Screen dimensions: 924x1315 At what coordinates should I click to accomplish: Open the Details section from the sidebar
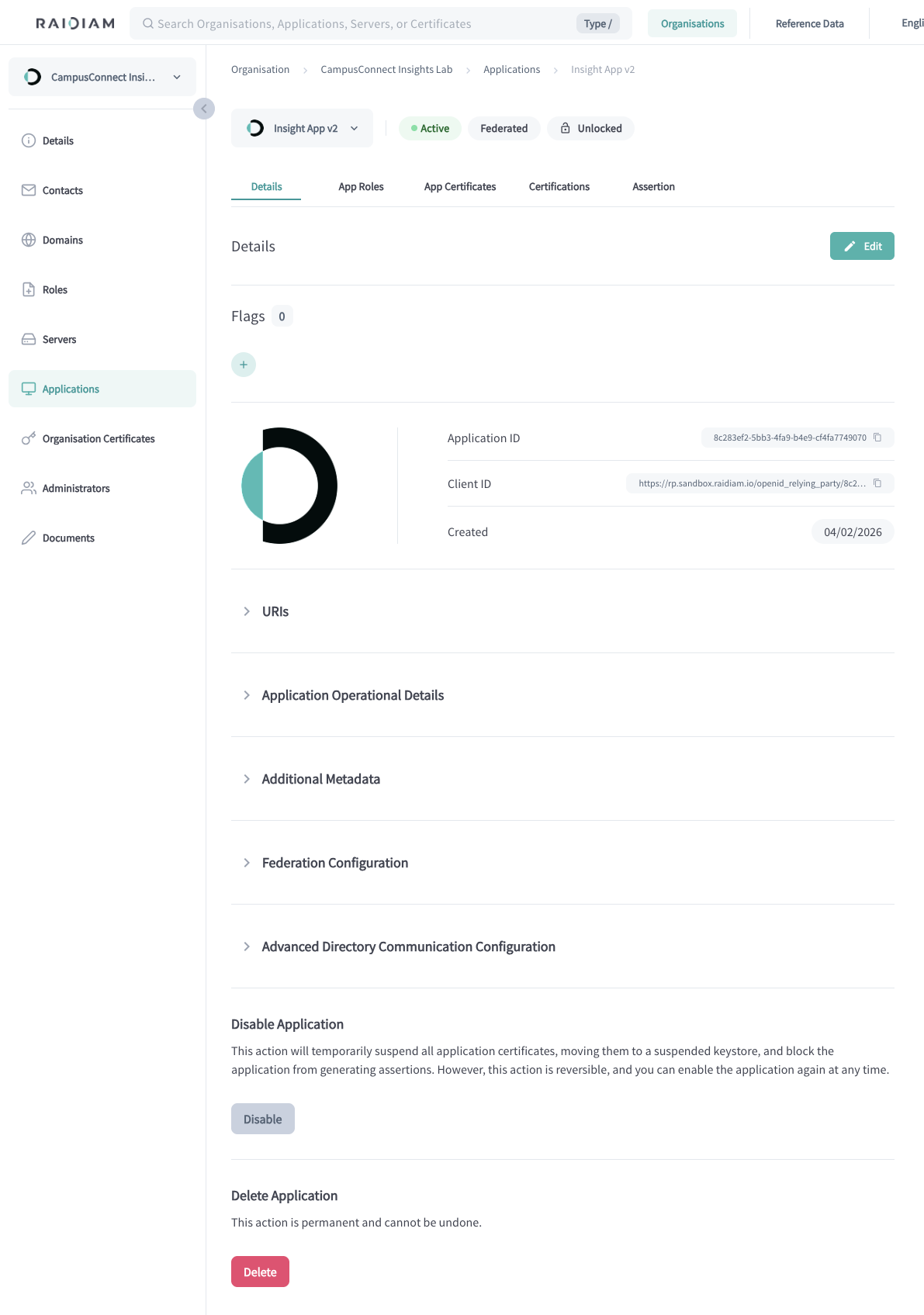[58, 140]
